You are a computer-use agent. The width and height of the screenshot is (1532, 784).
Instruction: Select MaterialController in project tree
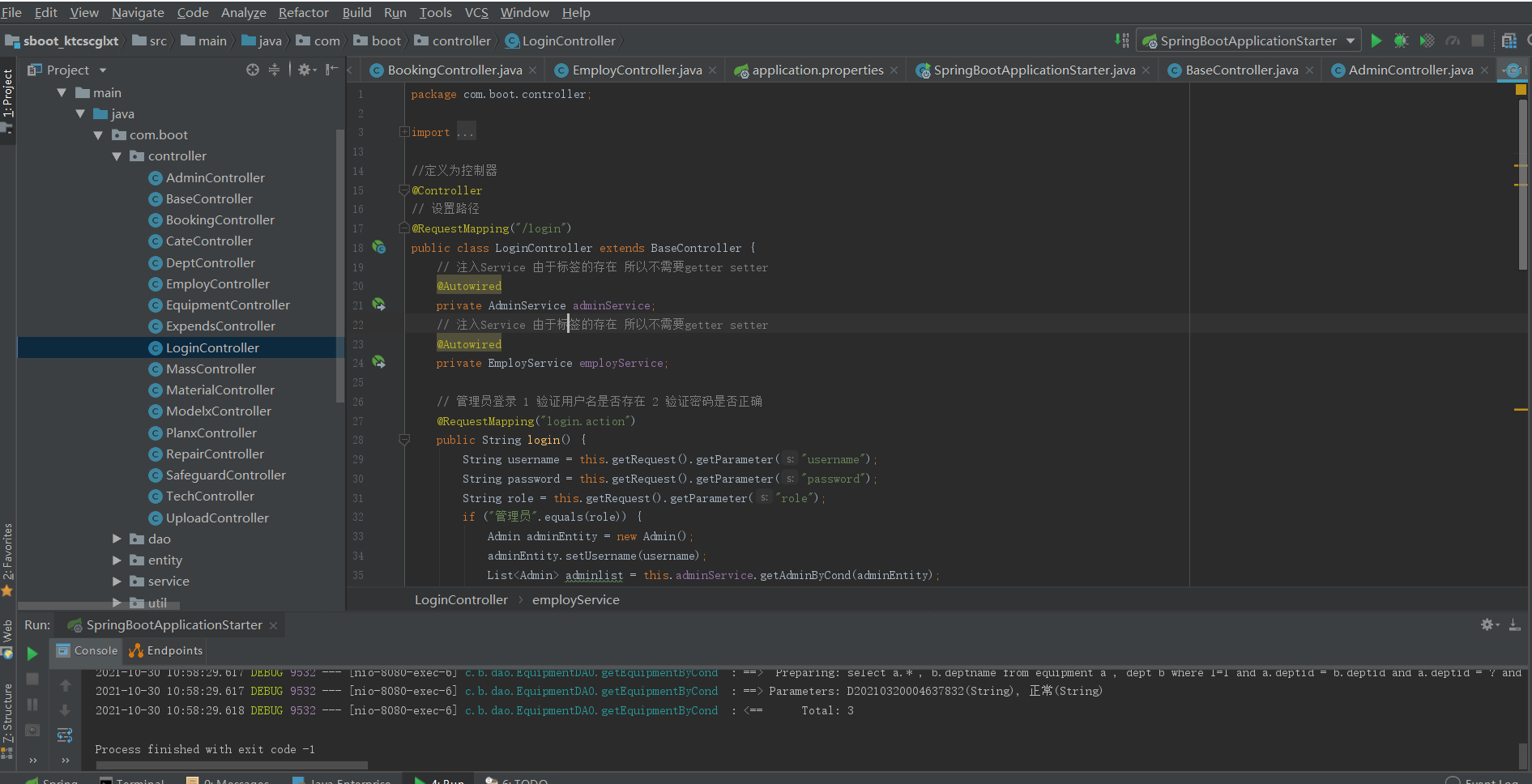[x=220, y=390]
